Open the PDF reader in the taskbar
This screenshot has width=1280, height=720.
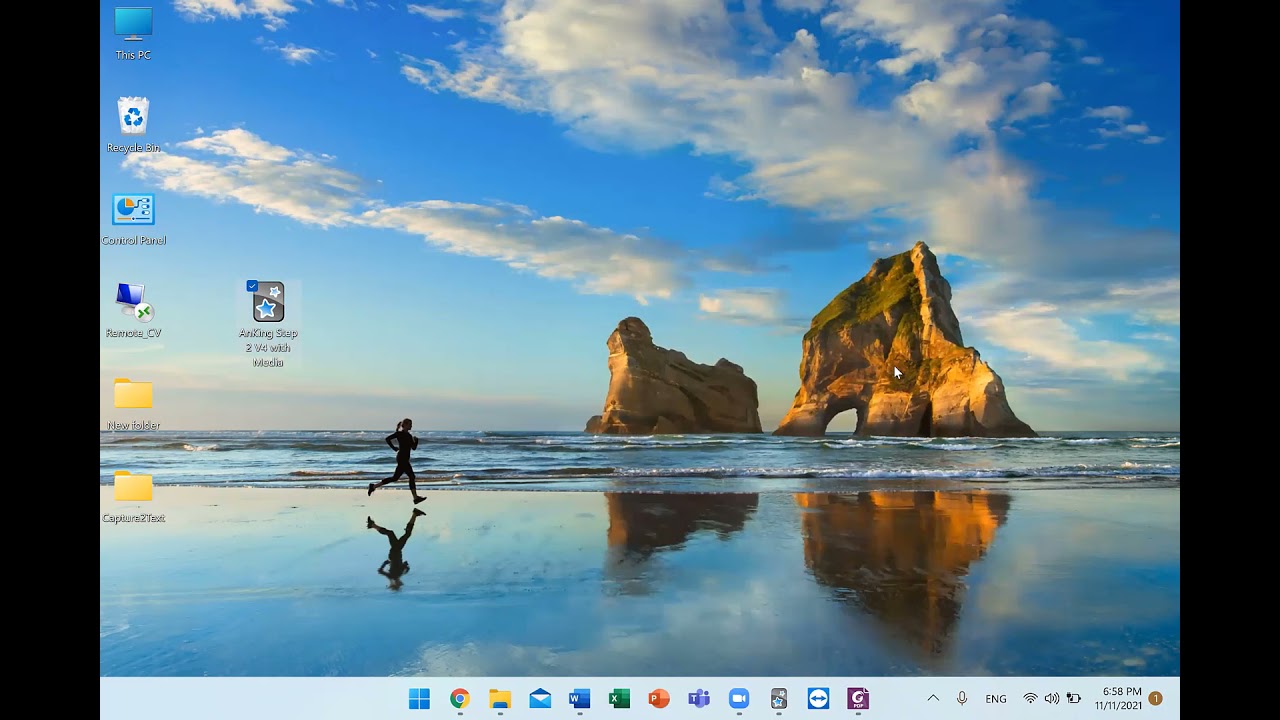858,699
